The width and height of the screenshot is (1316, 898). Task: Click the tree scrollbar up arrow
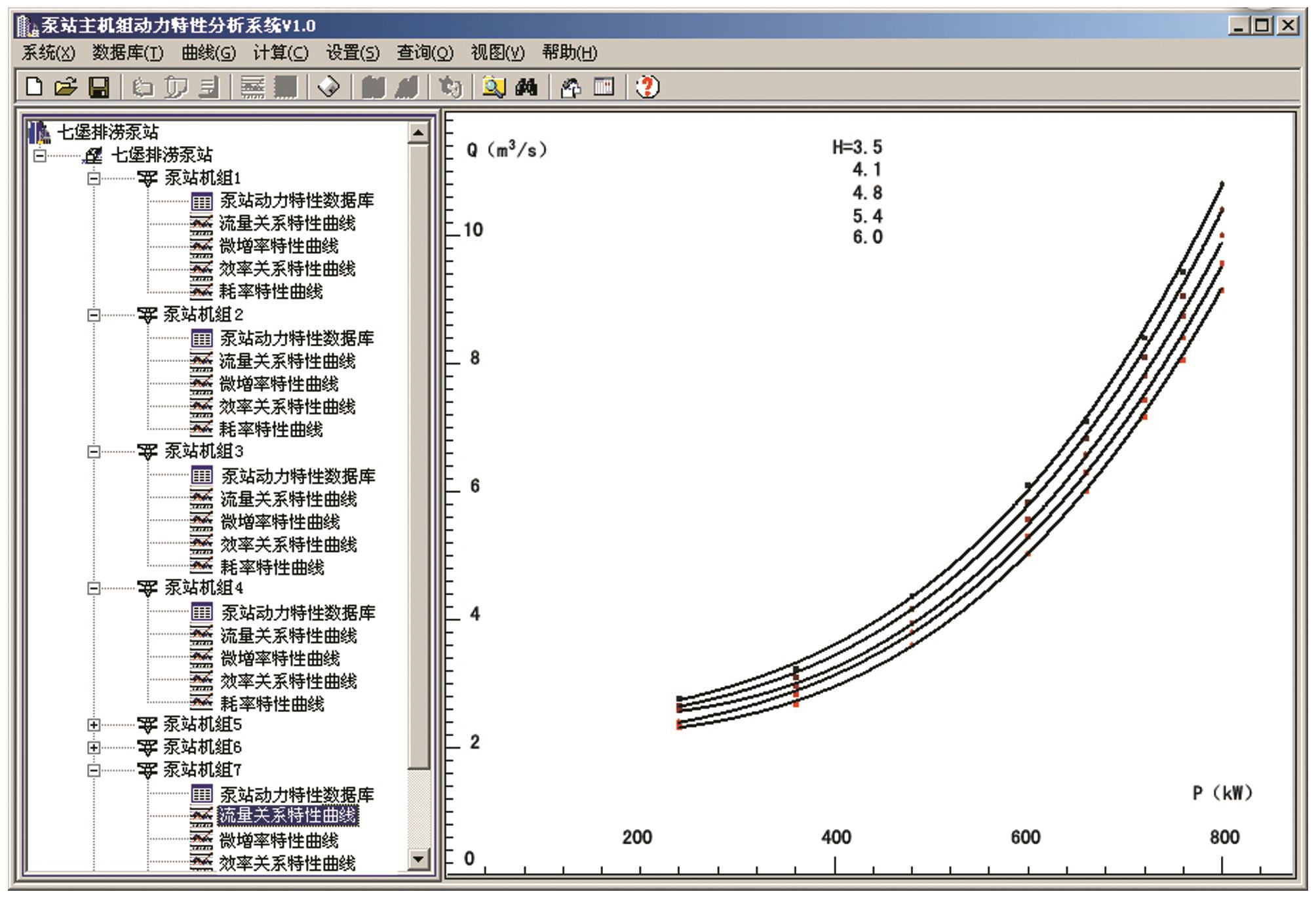click(418, 133)
